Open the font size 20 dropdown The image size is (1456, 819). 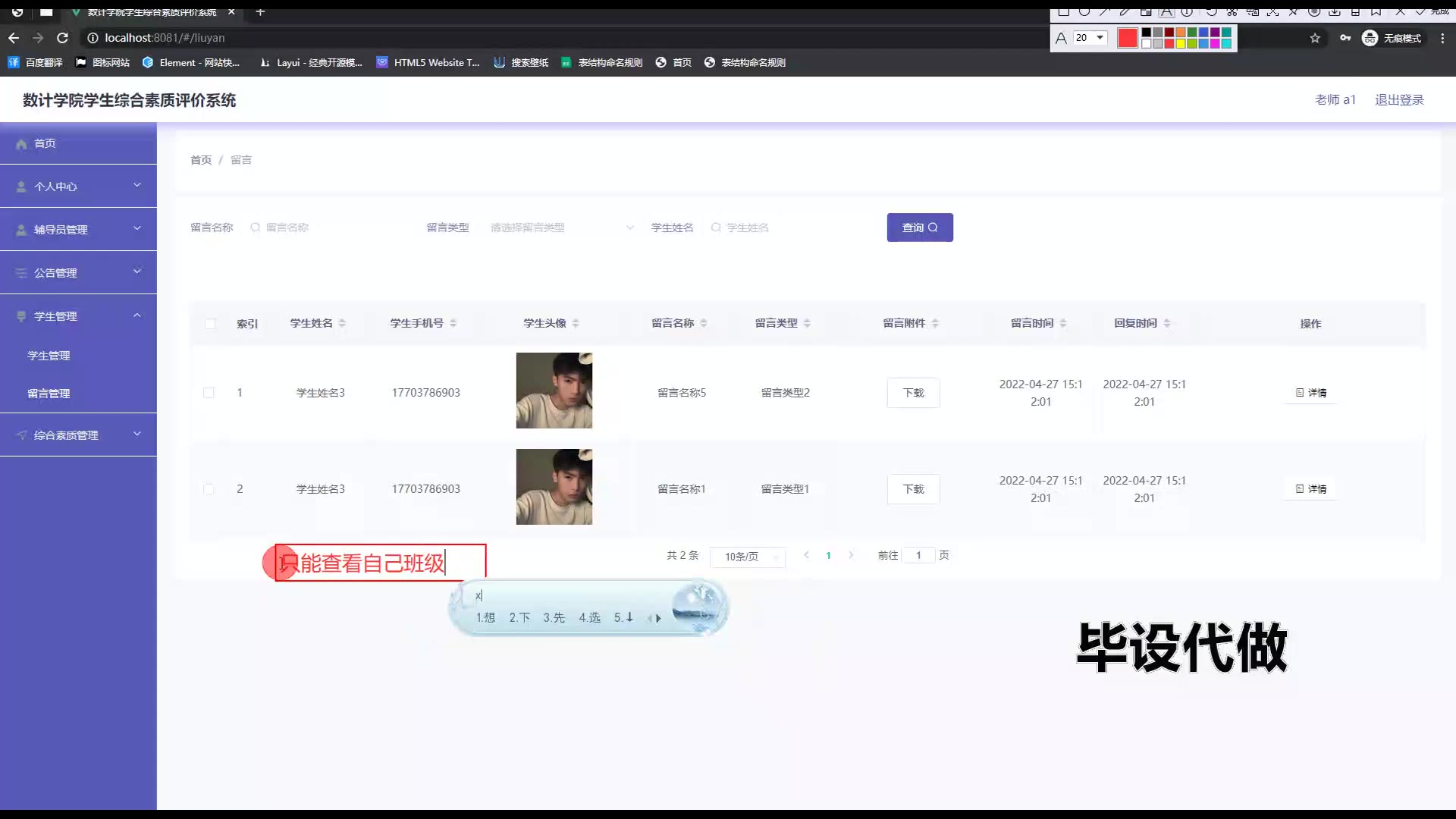point(1090,38)
